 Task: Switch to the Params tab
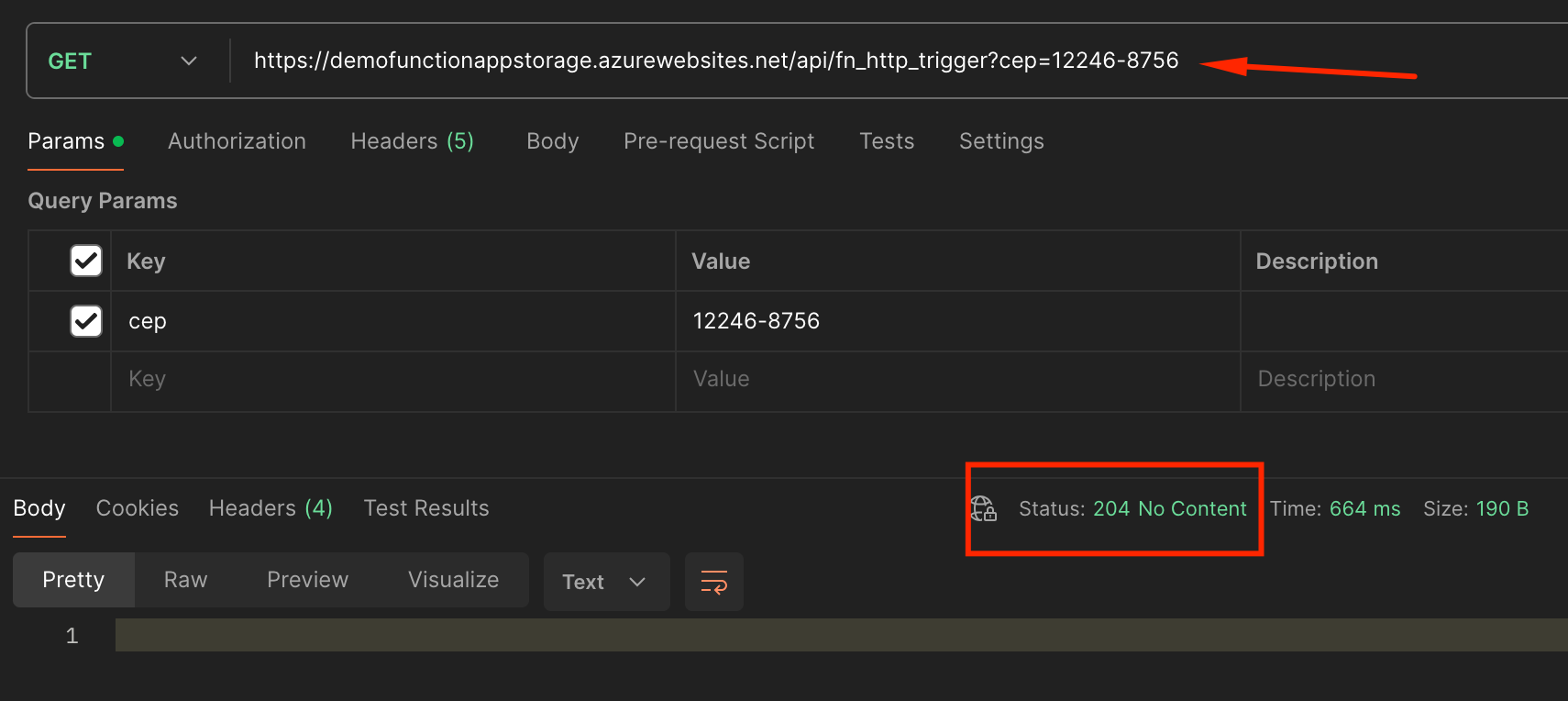pos(75,141)
